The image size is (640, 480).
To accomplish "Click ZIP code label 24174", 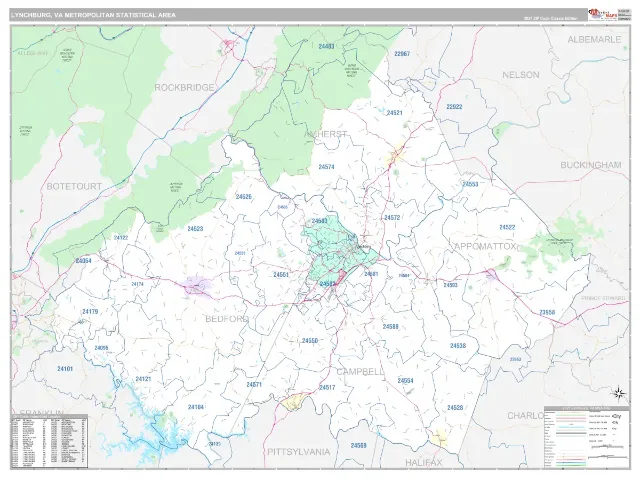I will pyautogui.click(x=138, y=284).
